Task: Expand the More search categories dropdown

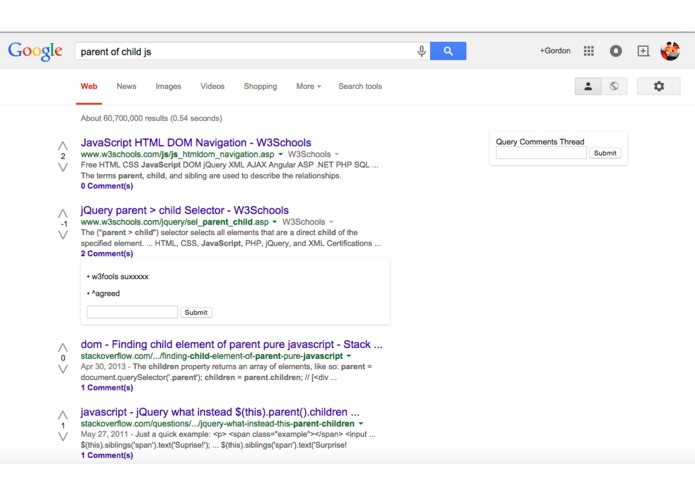Action: coord(308,86)
